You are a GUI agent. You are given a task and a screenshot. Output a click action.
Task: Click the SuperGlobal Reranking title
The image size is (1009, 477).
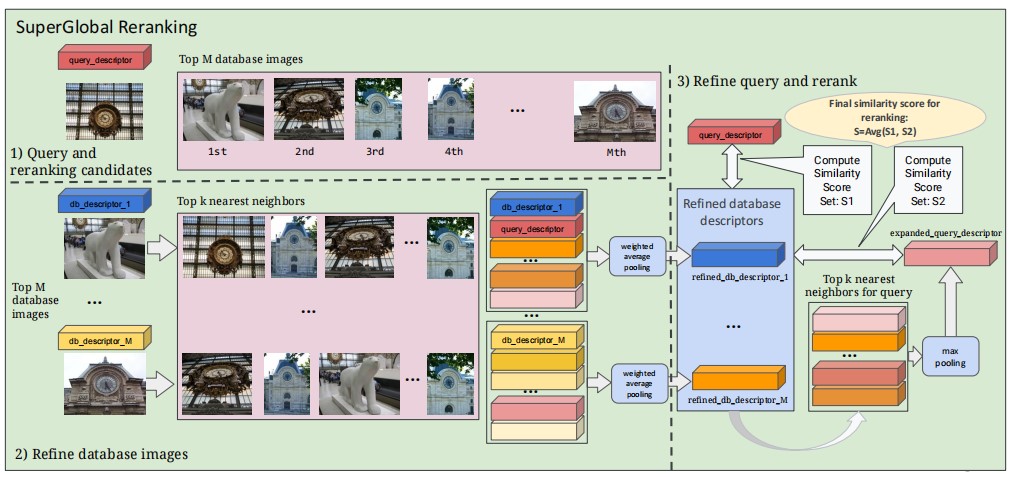pos(106,24)
